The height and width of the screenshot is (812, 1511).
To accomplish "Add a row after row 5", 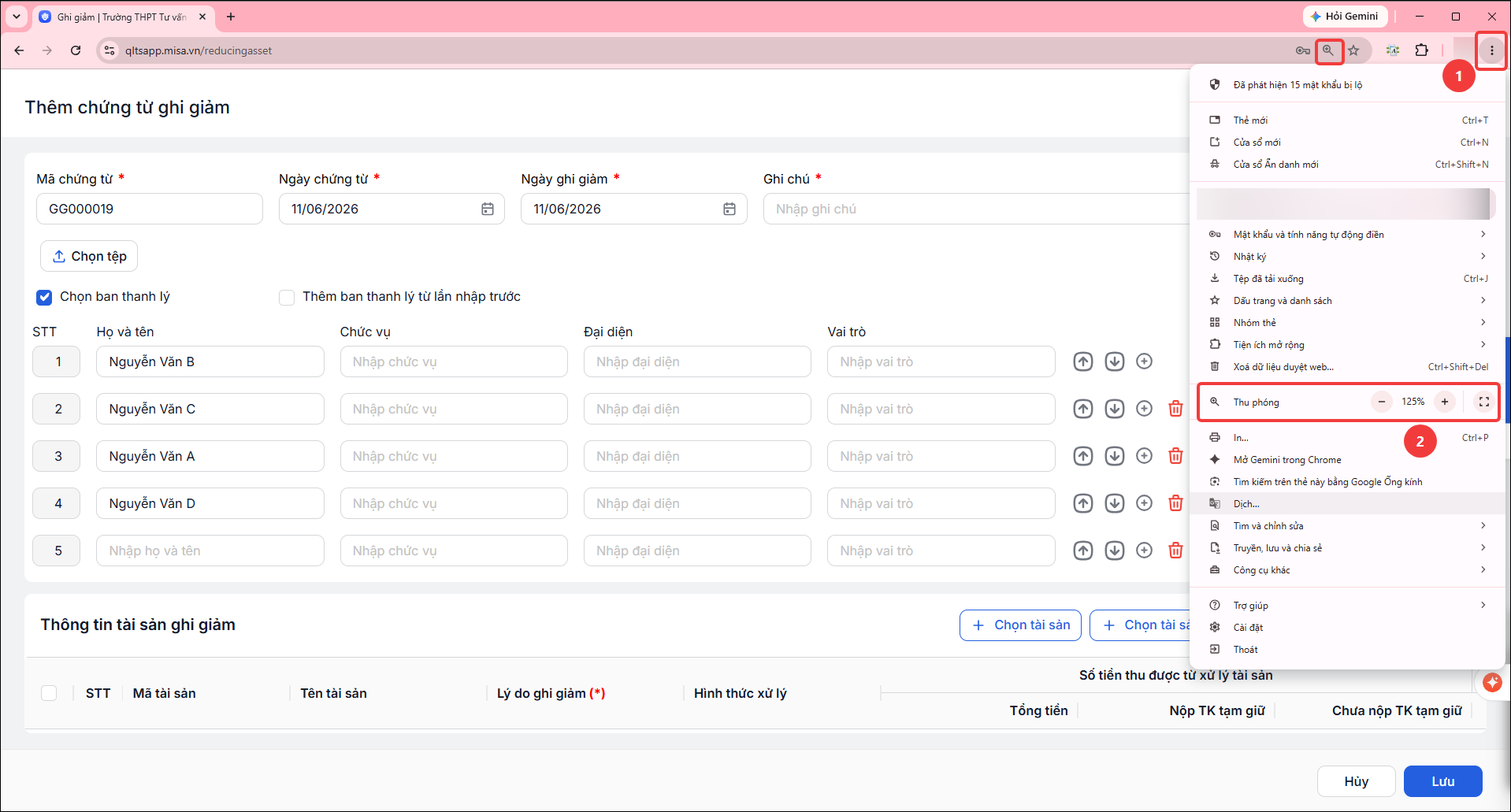I will tap(1145, 551).
